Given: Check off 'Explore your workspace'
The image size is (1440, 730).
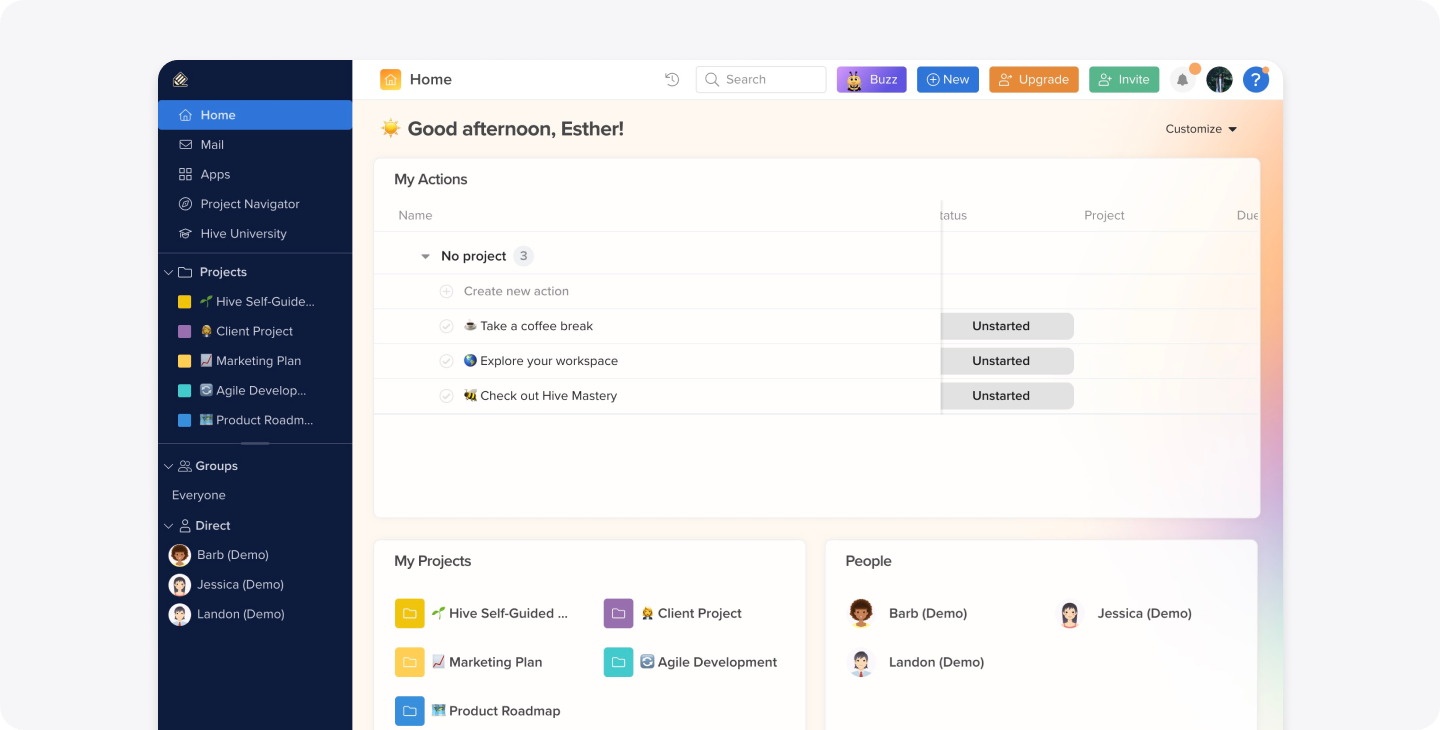Looking at the screenshot, I should click(x=446, y=360).
